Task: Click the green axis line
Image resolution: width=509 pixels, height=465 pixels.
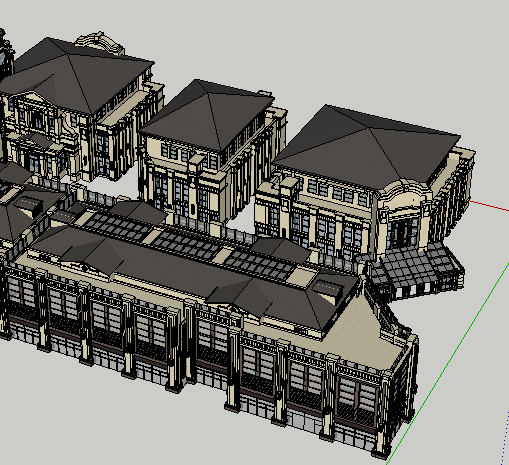Action: coord(447,365)
